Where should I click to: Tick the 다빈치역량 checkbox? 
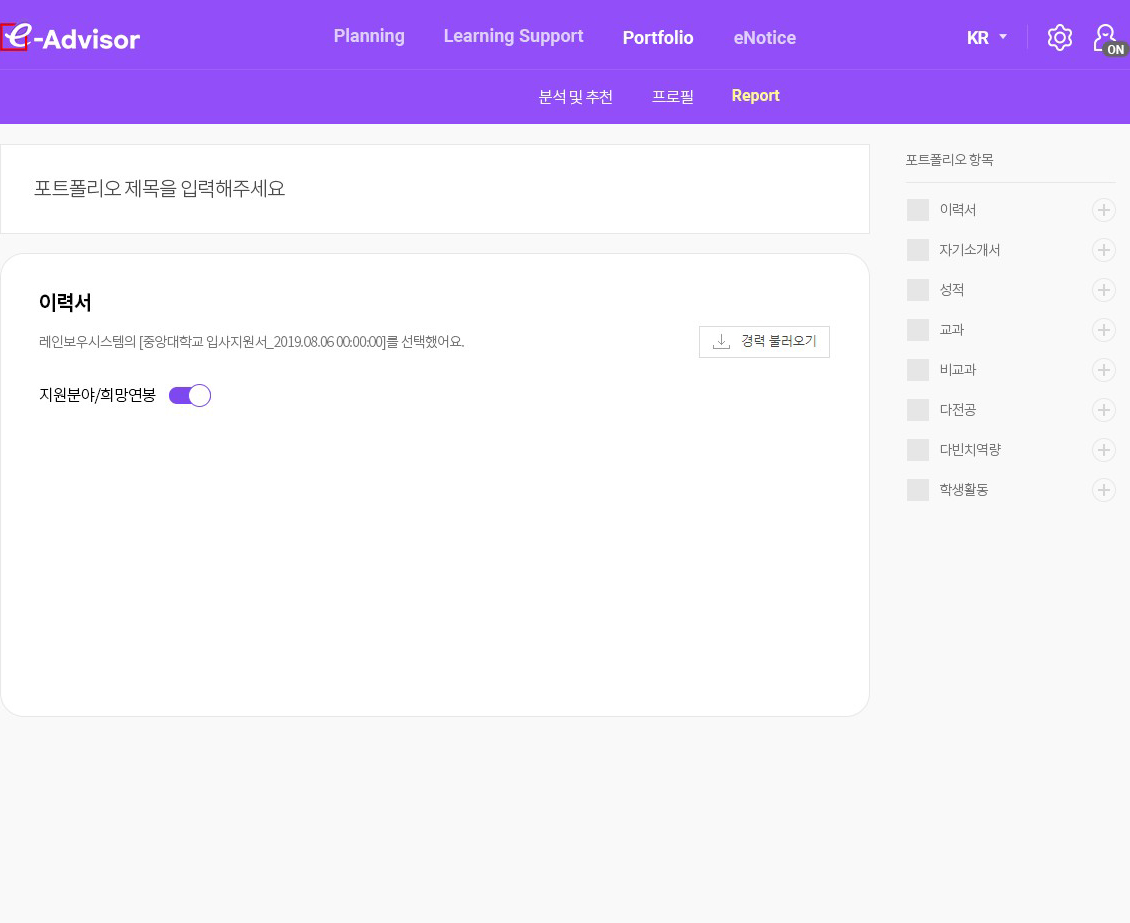tap(918, 450)
